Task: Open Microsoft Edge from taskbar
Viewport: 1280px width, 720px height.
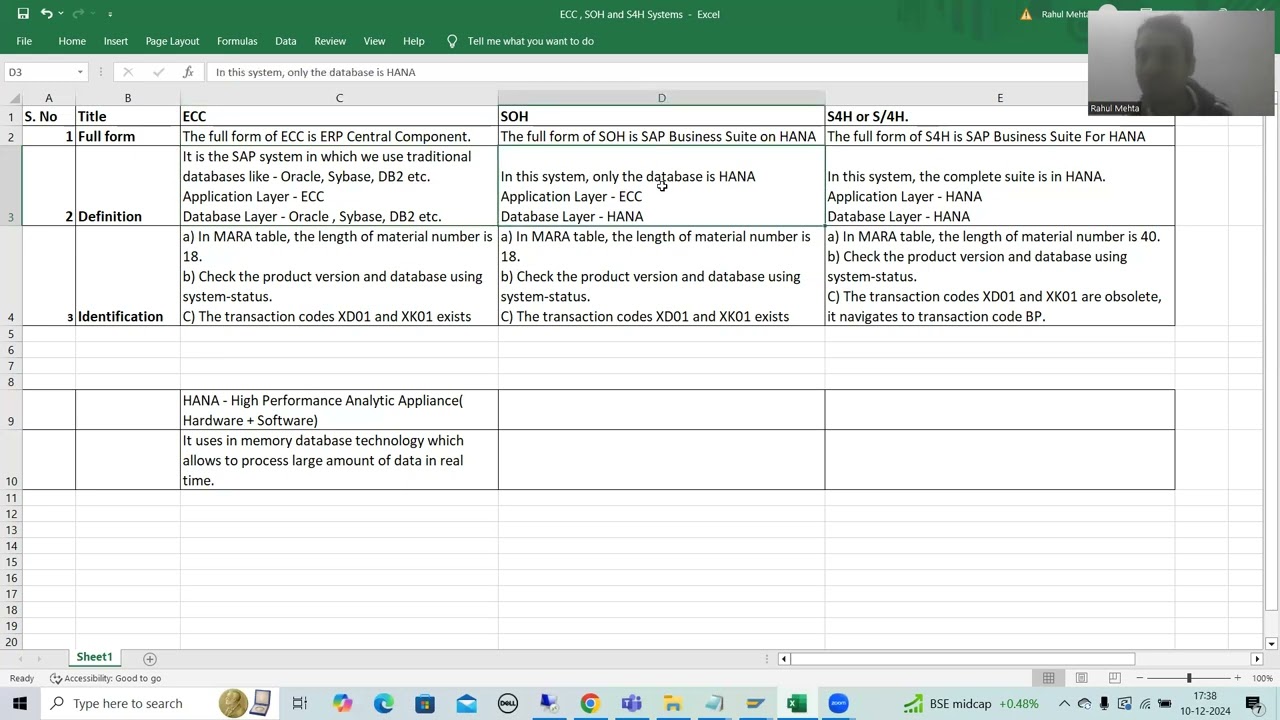Action: point(384,703)
